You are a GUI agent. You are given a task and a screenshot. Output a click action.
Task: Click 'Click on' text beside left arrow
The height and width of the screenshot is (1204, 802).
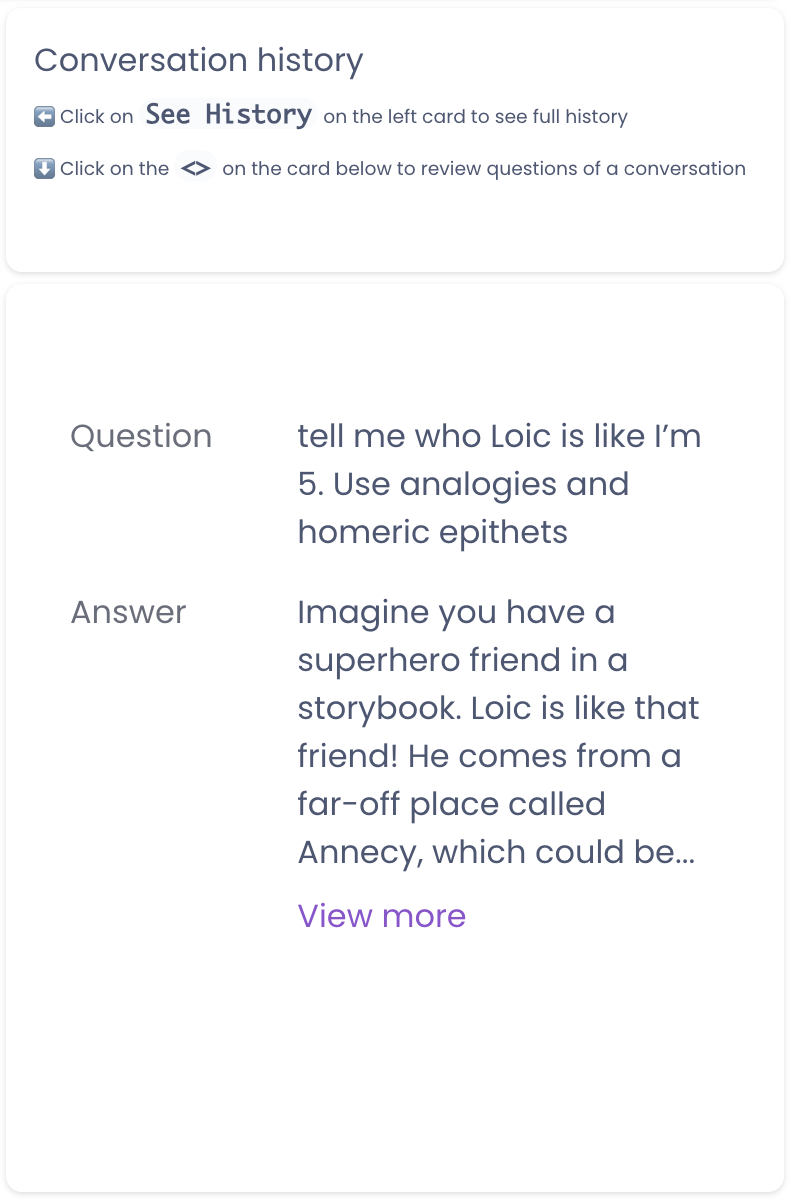96,117
